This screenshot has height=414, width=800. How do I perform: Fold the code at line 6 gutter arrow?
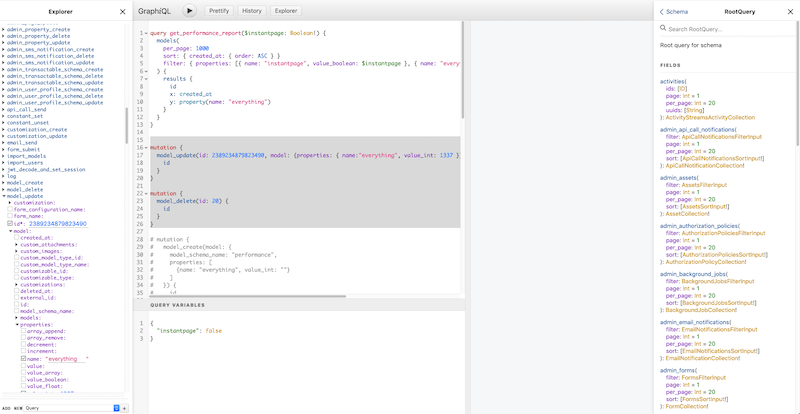(147, 72)
